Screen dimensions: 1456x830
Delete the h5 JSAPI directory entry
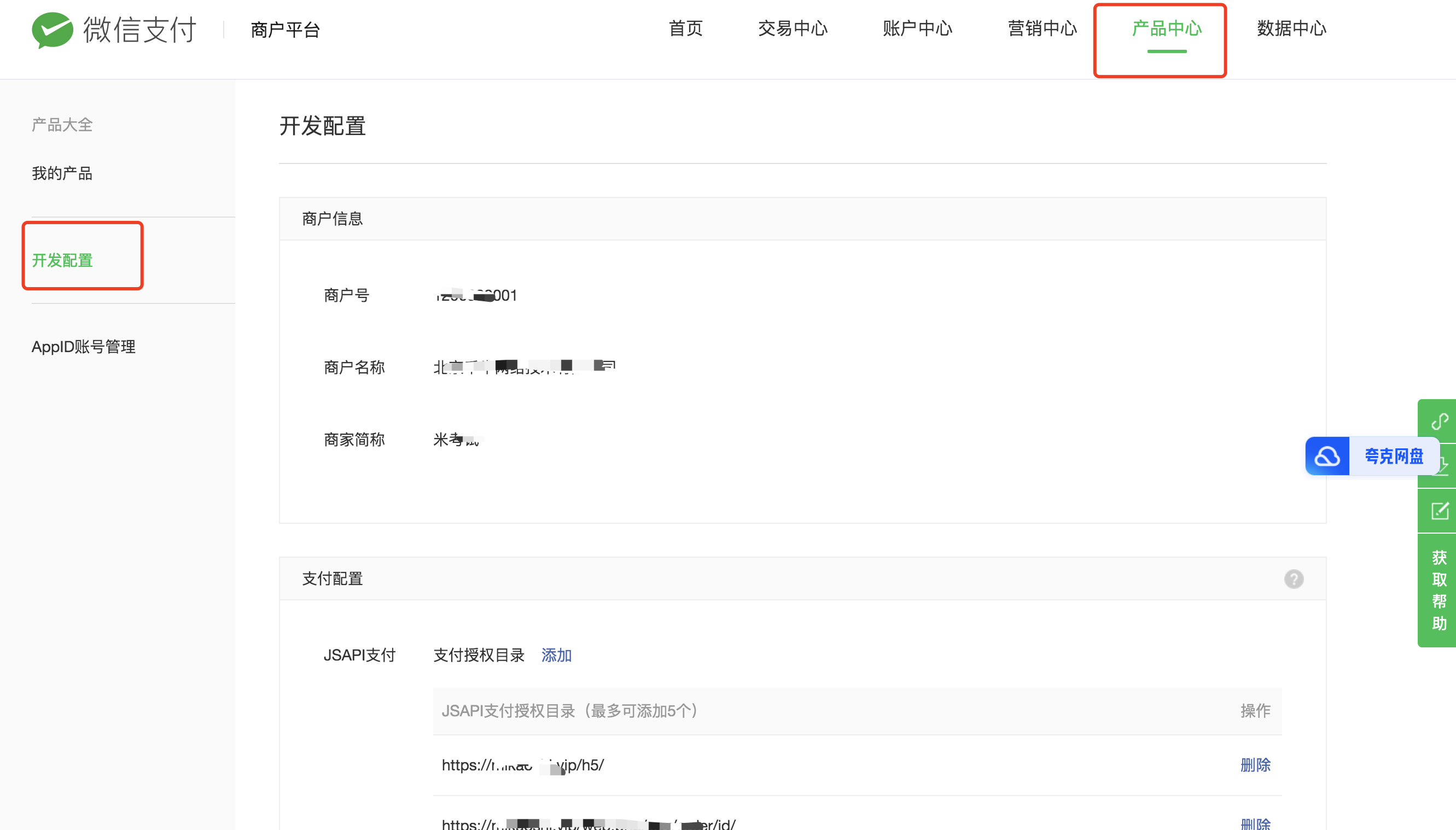[x=1256, y=765]
